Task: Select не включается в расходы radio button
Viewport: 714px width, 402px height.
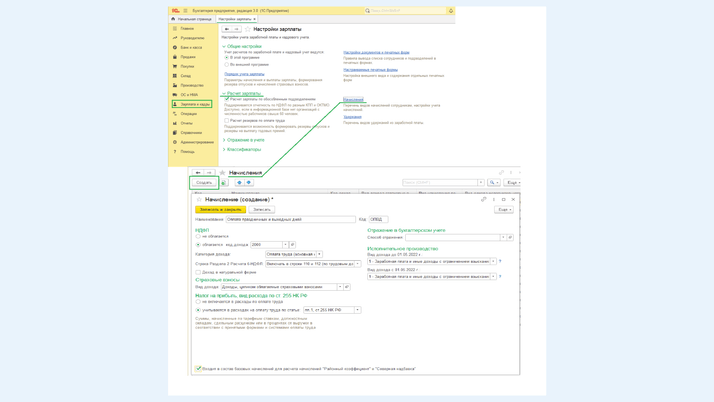Action: (x=198, y=302)
